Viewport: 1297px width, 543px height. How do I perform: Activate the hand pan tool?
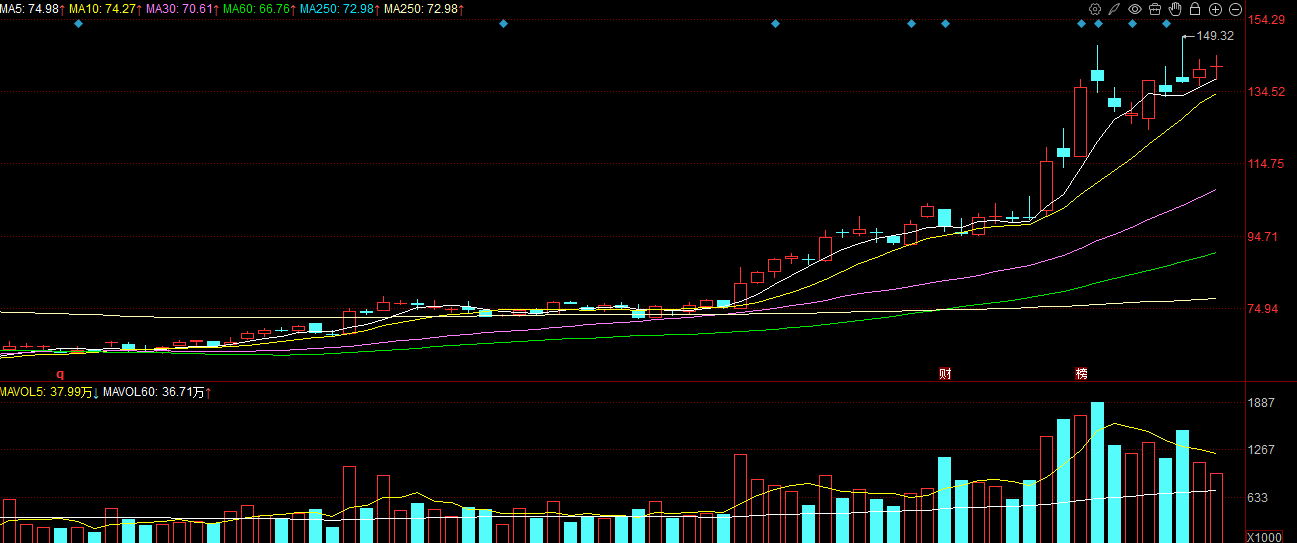coord(1175,9)
